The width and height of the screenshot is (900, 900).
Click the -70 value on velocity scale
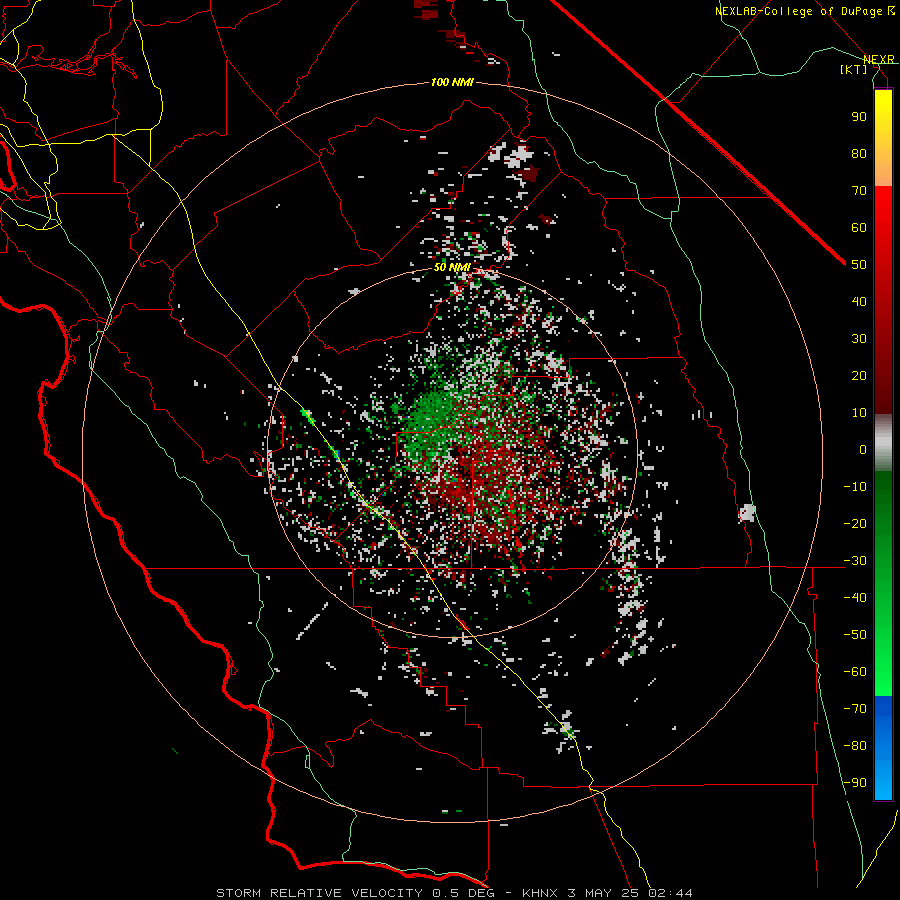855,708
